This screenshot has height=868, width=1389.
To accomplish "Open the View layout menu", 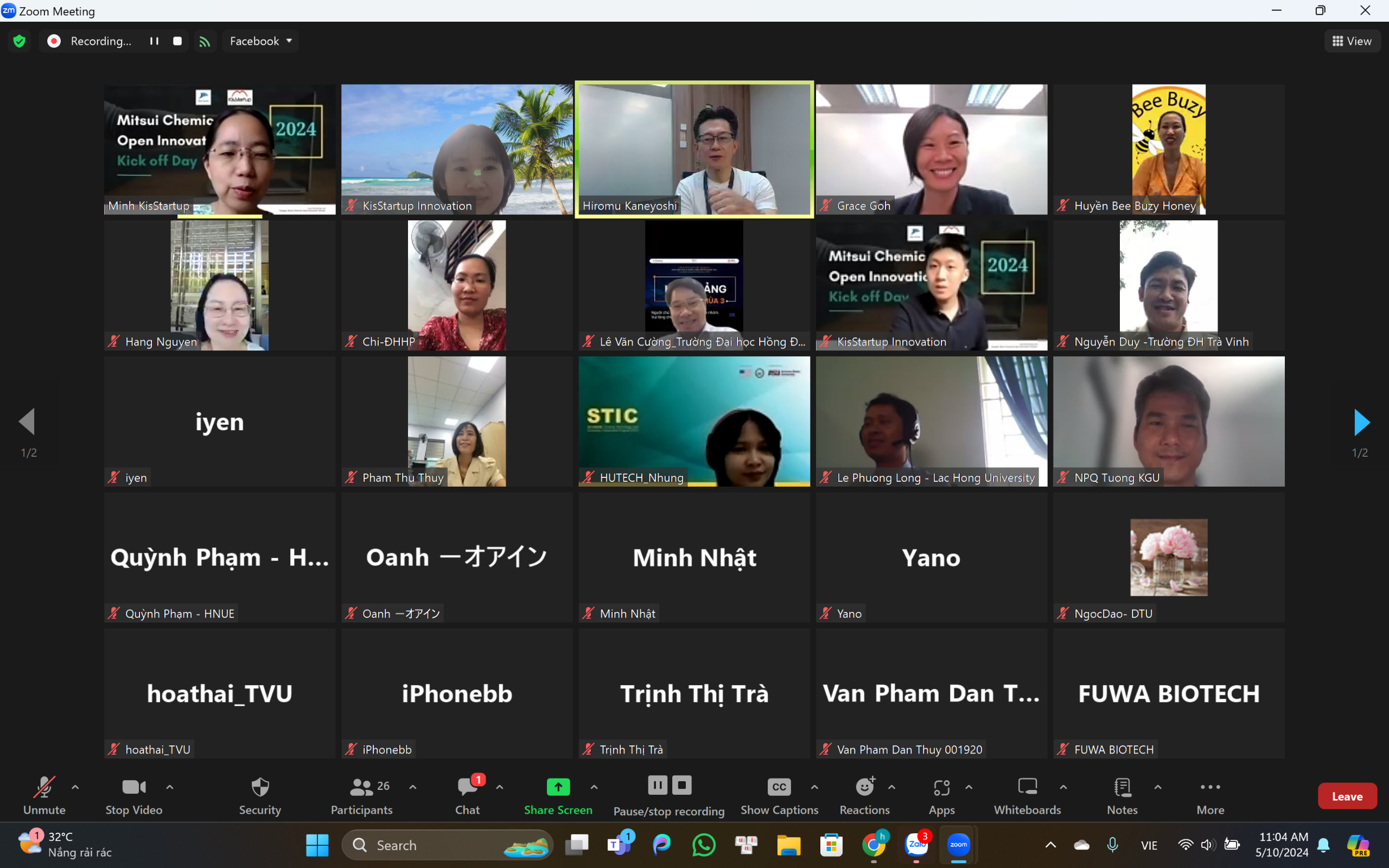I will pyautogui.click(x=1352, y=41).
